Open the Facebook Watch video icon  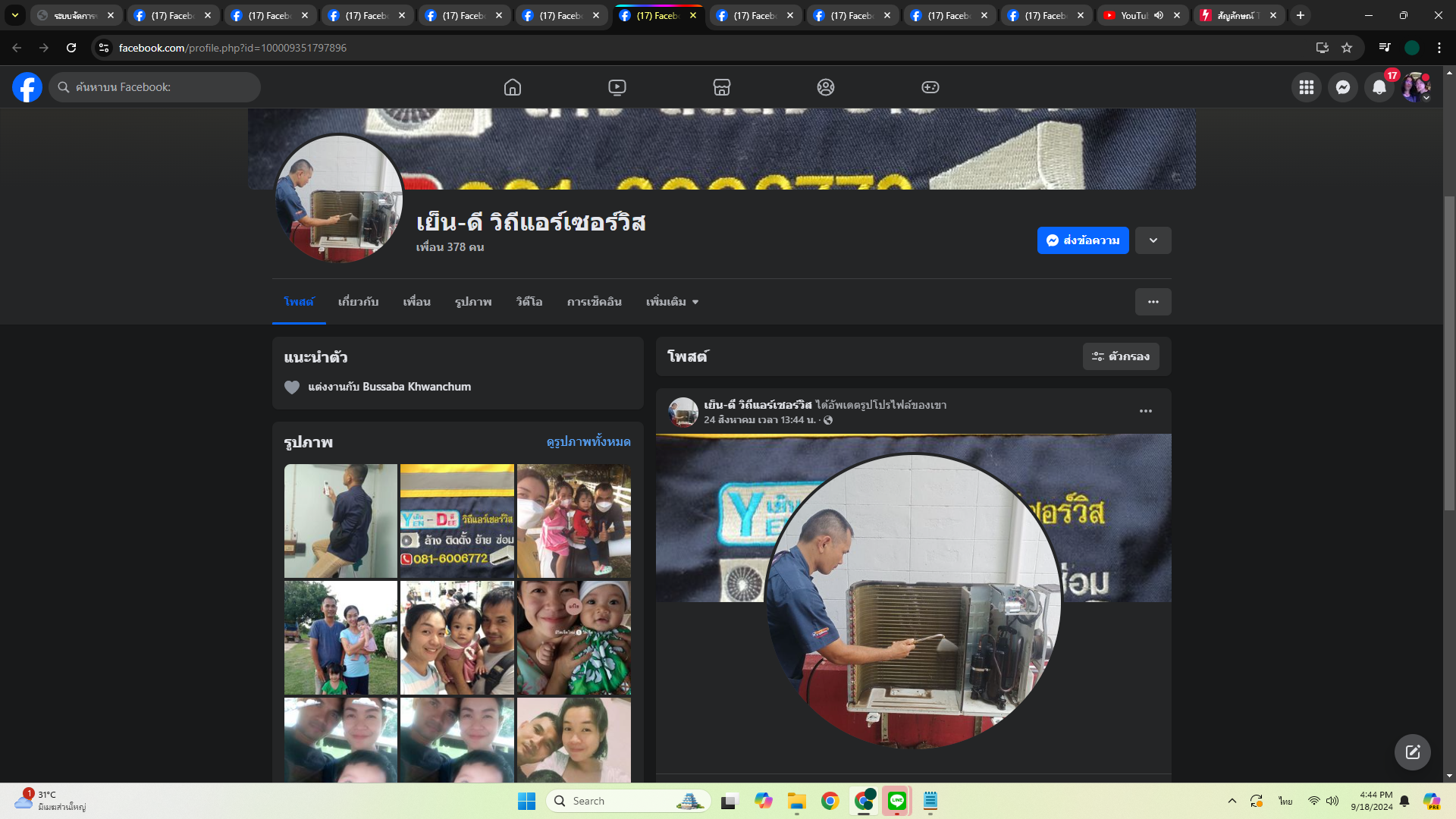(617, 87)
